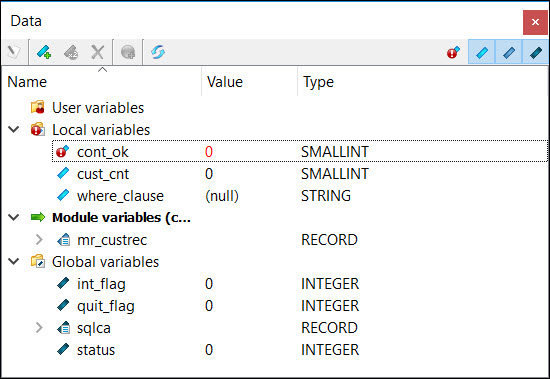Click the green arrow Module variables icon
This screenshot has height=379, width=550.
click(x=38, y=217)
